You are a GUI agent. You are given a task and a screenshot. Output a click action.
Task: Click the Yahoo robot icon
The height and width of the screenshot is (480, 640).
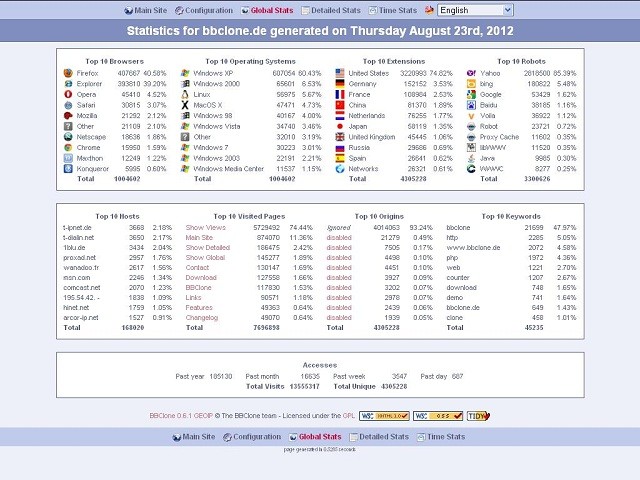[x=471, y=73]
